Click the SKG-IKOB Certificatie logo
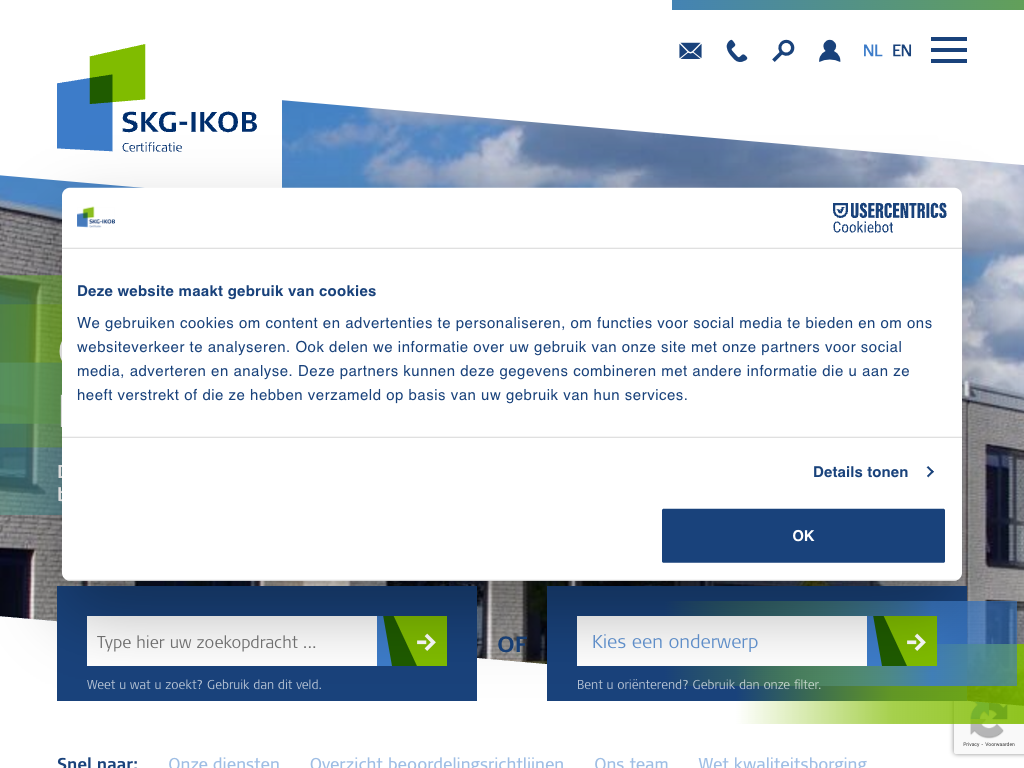 click(158, 100)
